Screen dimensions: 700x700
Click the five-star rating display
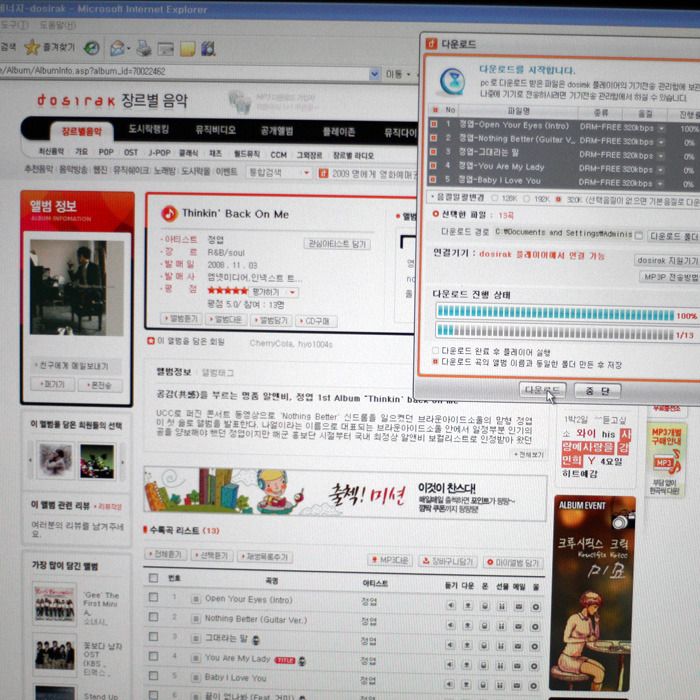[228, 291]
